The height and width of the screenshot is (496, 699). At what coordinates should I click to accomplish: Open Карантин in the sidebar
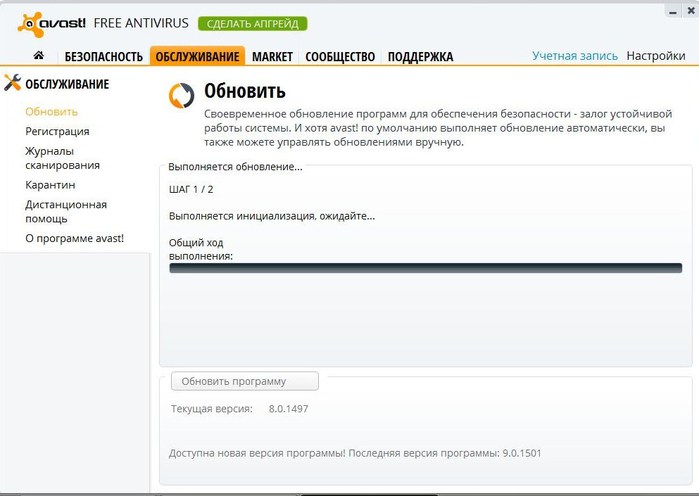50,184
